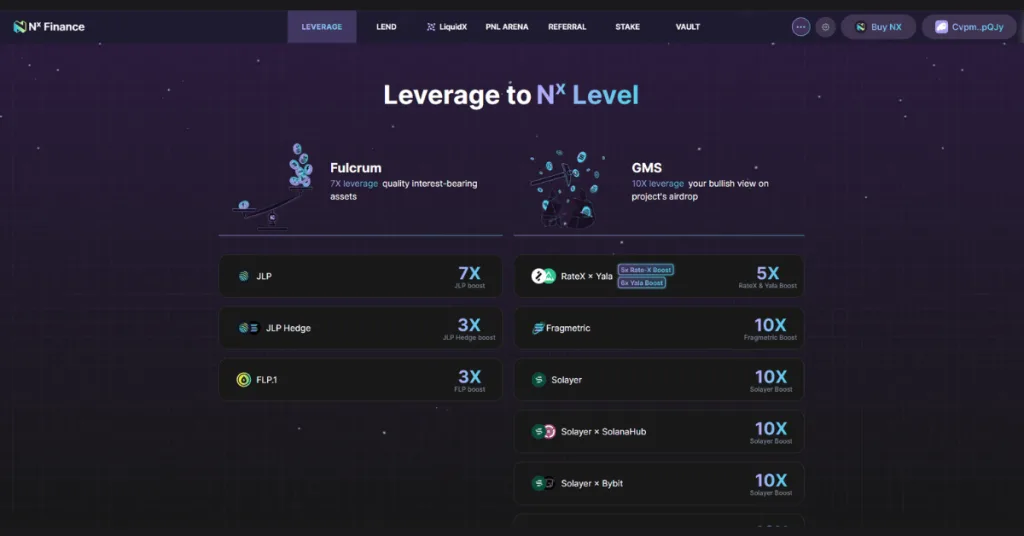
Task: Open the PNL ARENA tab
Action: (507, 27)
